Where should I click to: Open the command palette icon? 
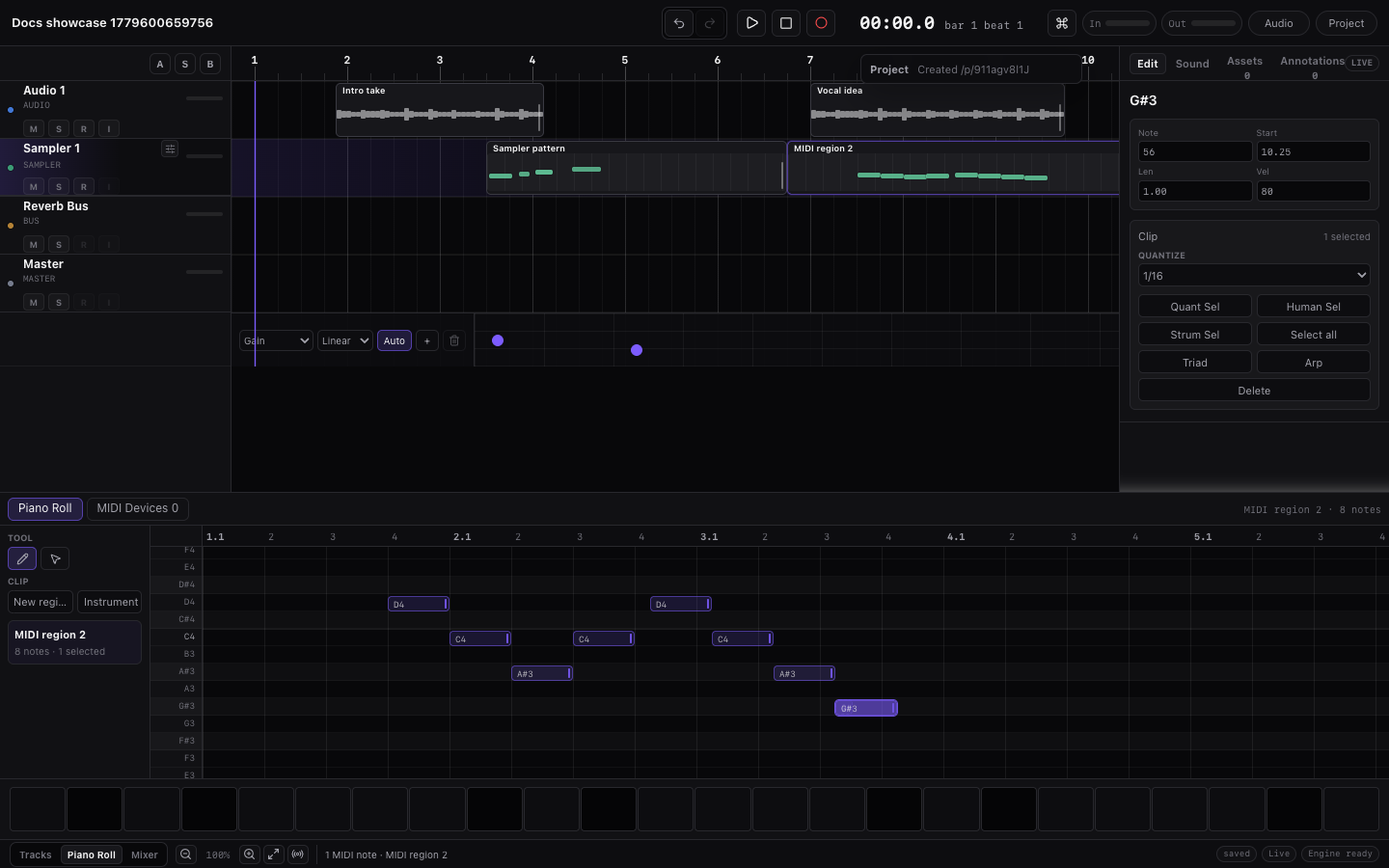[x=1062, y=23]
